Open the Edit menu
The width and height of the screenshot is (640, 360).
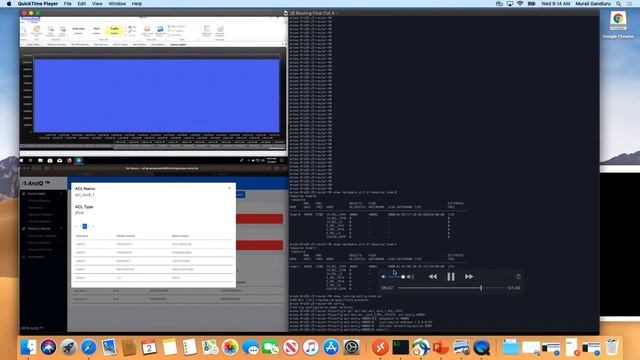tap(82, 4)
